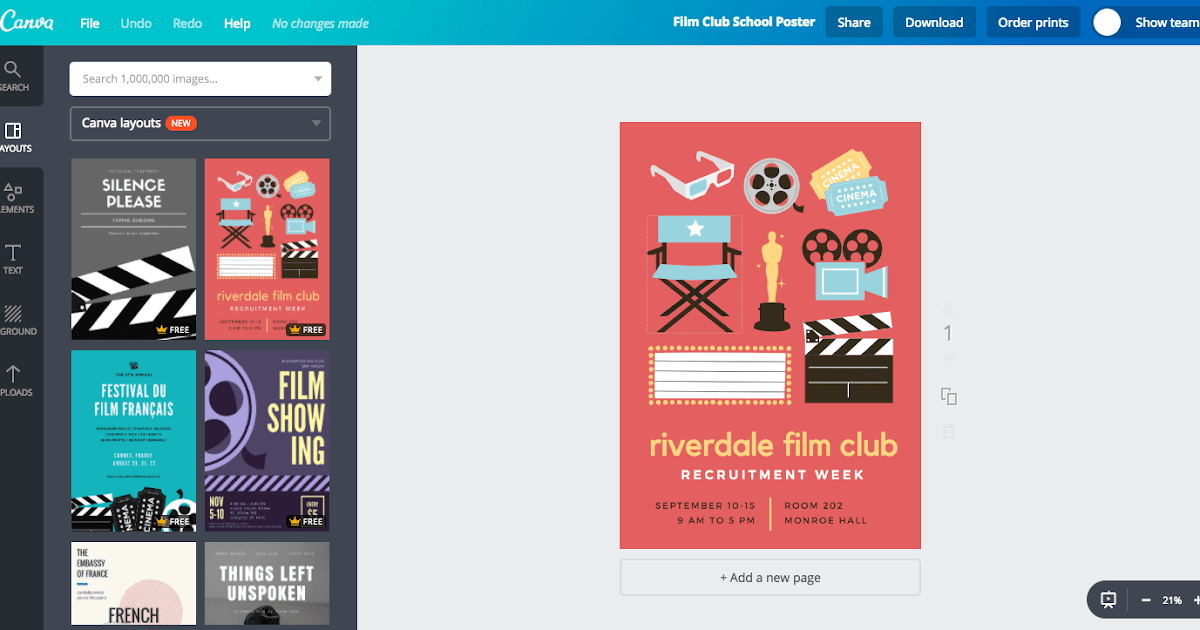The width and height of the screenshot is (1200, 630).
Task: Click the No changes made status text
Action: [x=320, y=23]
